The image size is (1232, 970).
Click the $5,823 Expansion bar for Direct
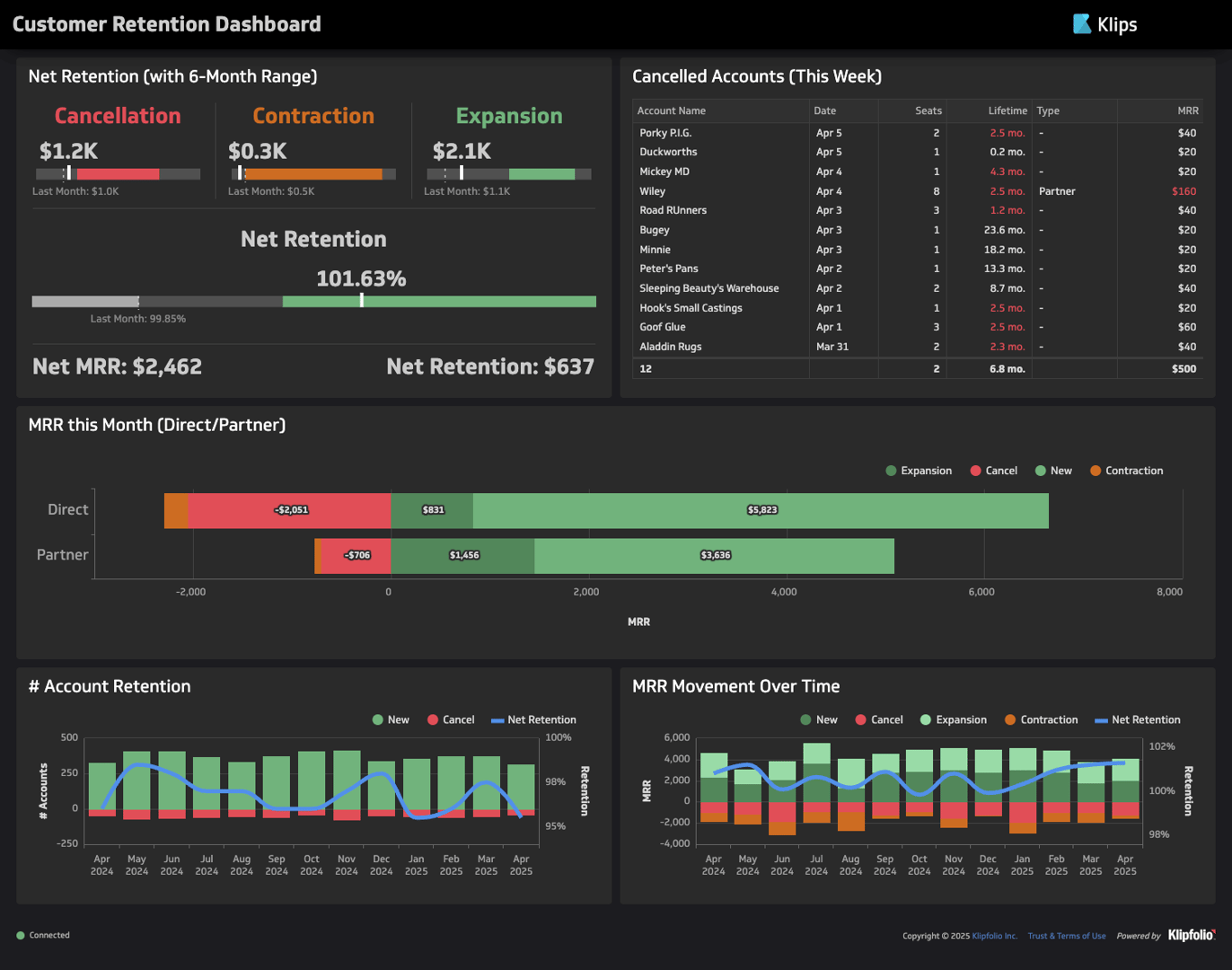point(761,509)
